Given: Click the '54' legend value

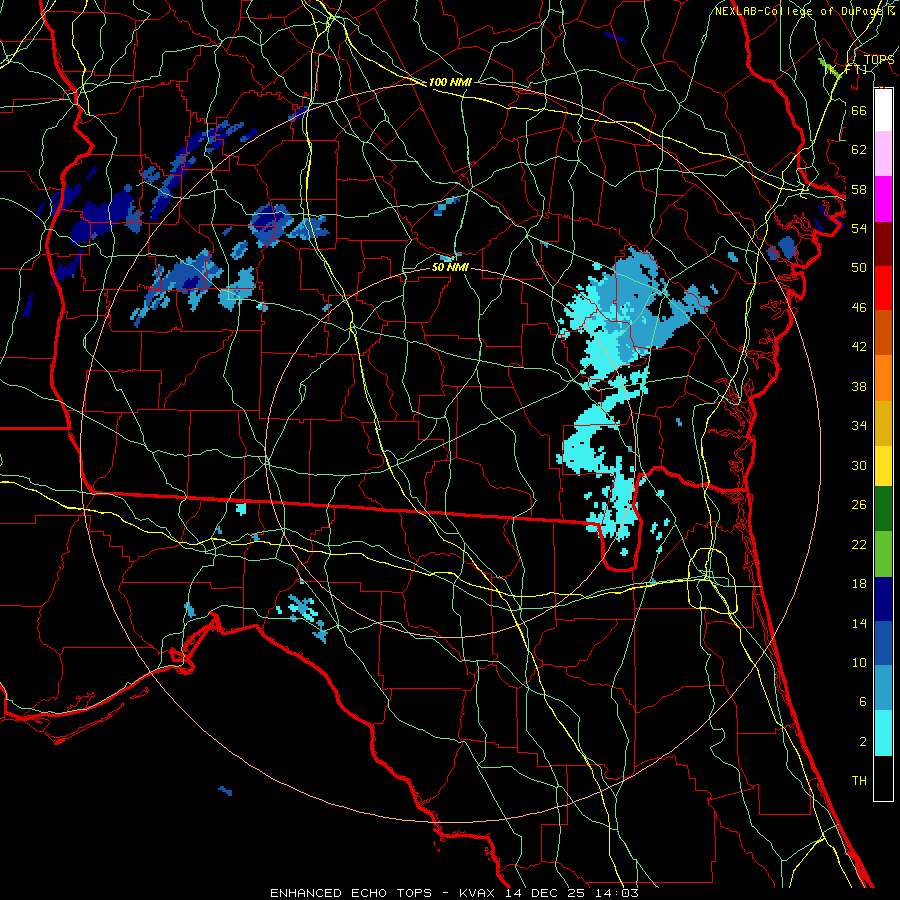Looking at the screenshot, I should (859, 228).
